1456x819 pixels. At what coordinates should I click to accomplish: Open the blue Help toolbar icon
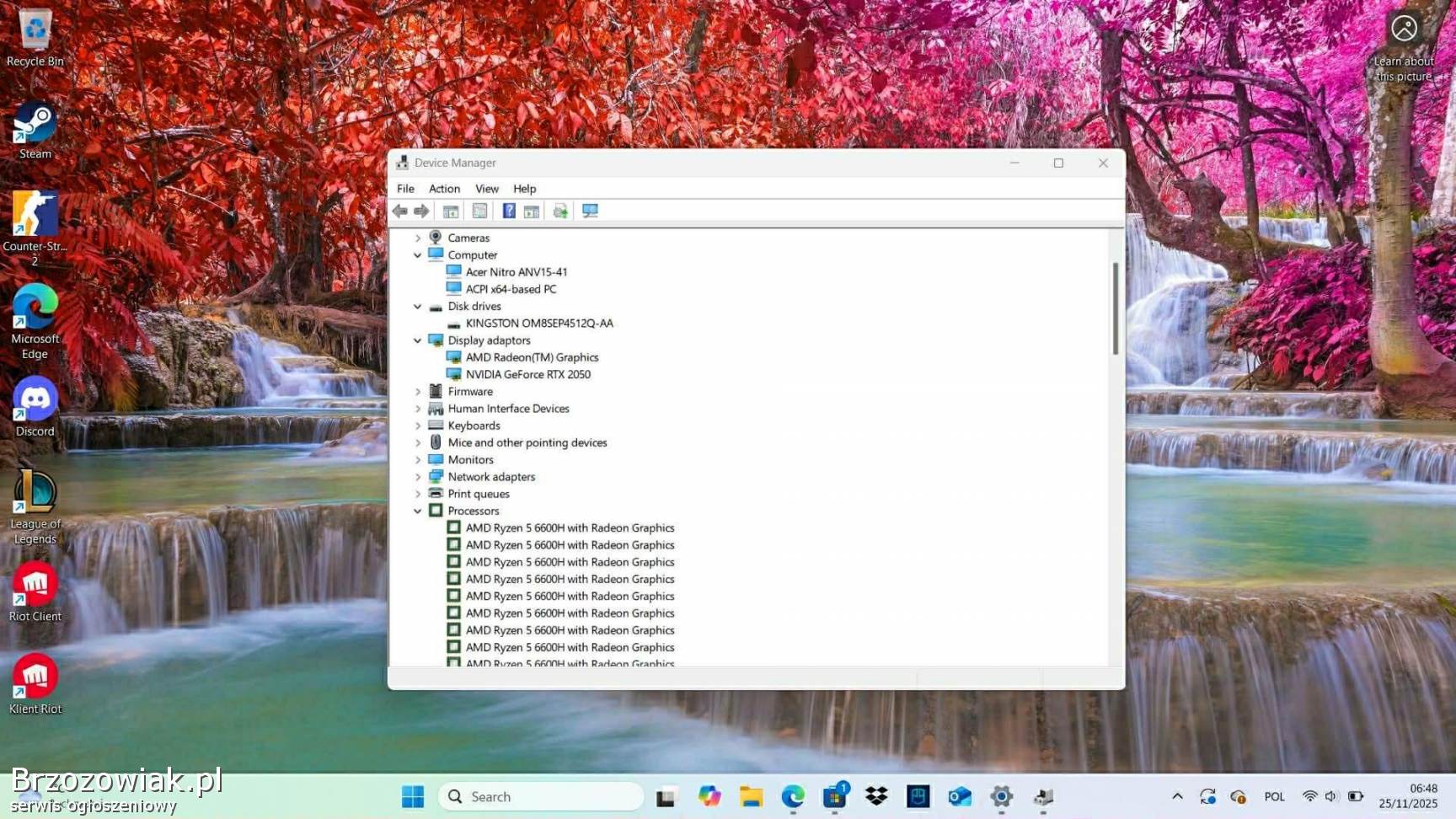click(x=509, y=211)
